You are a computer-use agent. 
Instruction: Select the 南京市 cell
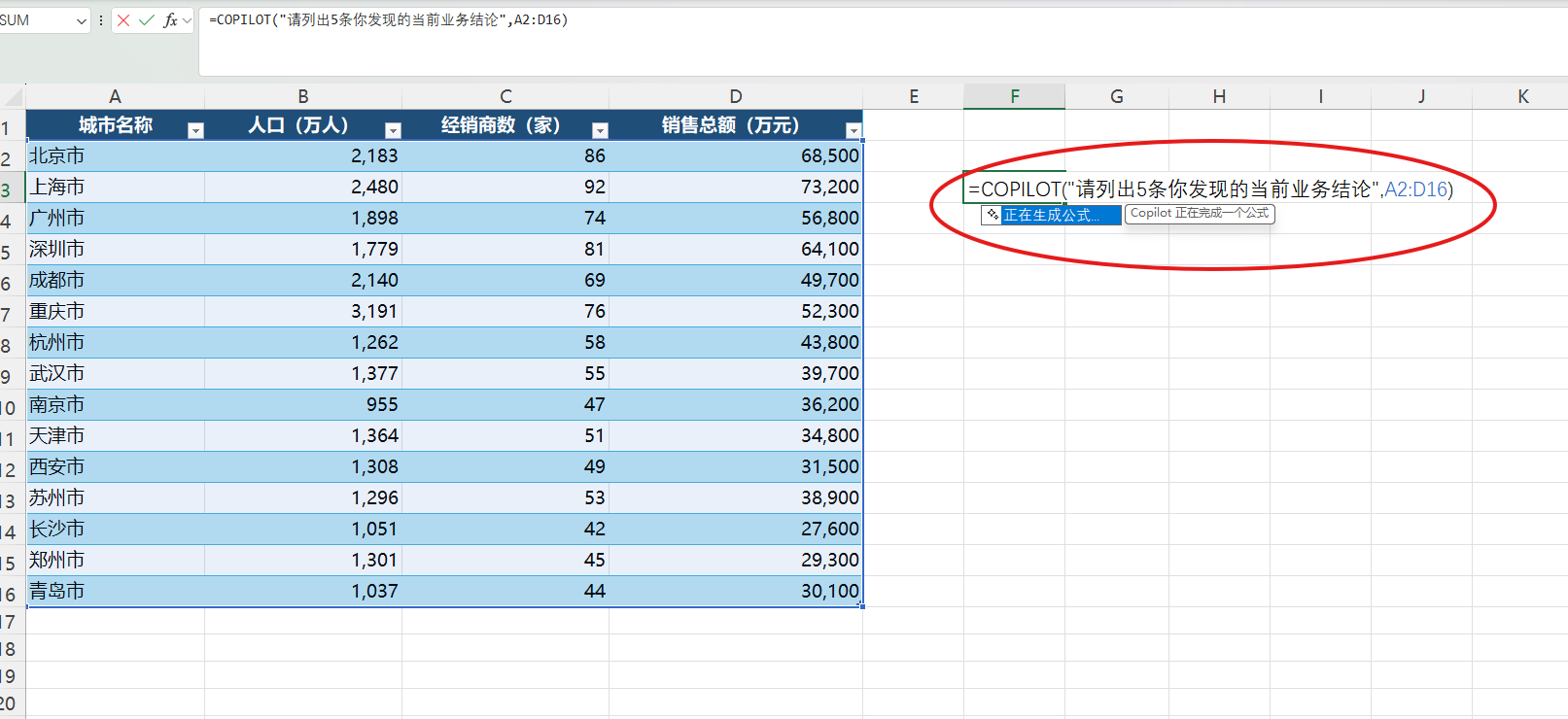pos(115,404)
